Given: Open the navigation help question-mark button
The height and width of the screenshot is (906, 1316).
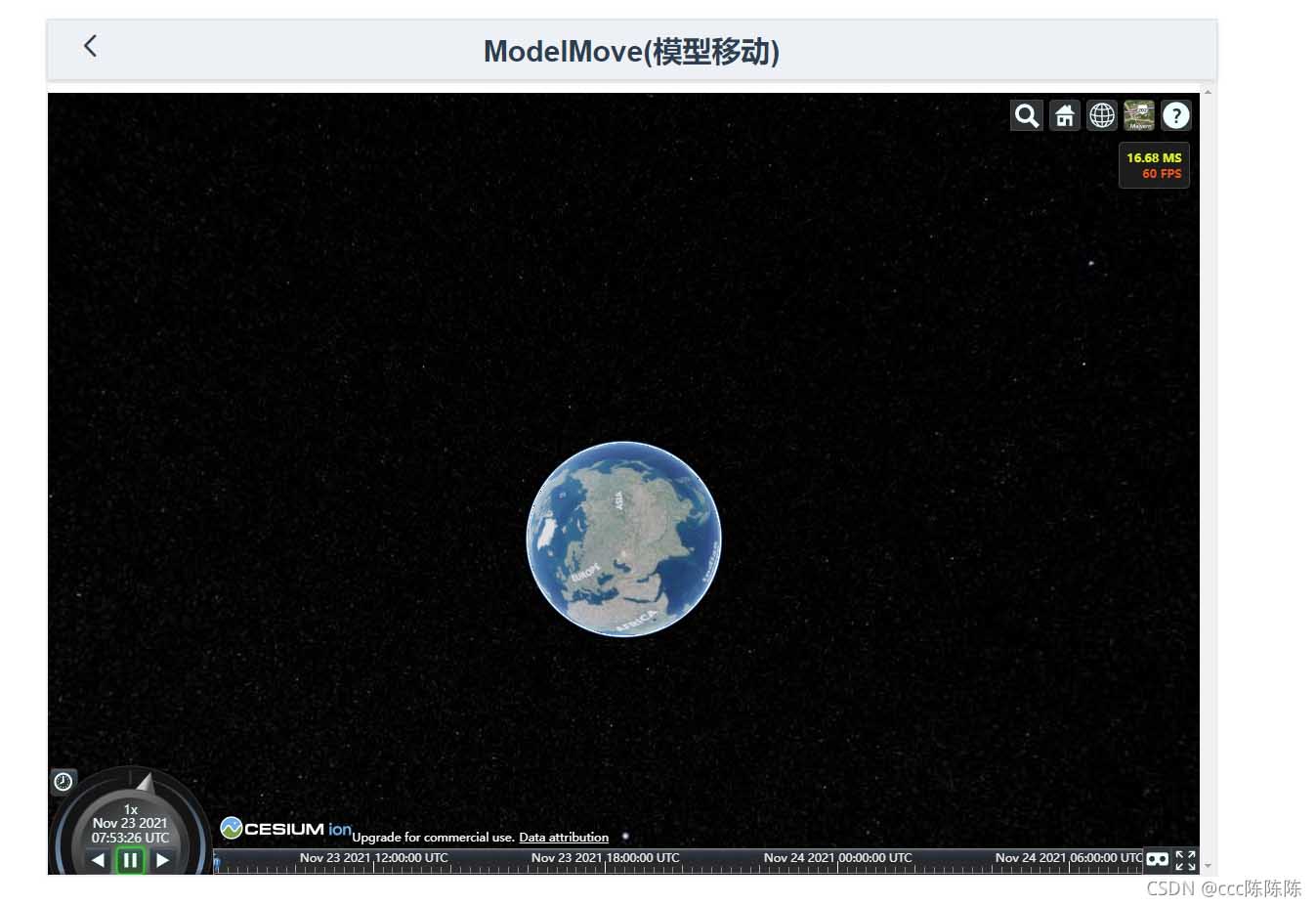Looking at the screenshot, I should pos(1176,115).
